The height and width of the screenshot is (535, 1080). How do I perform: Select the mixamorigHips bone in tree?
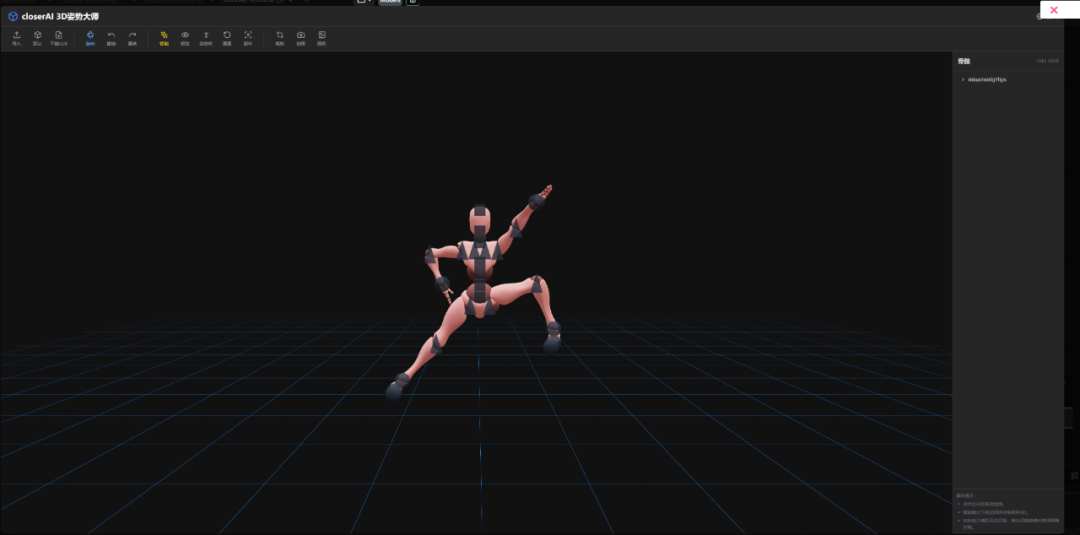(x=987, y=80)
